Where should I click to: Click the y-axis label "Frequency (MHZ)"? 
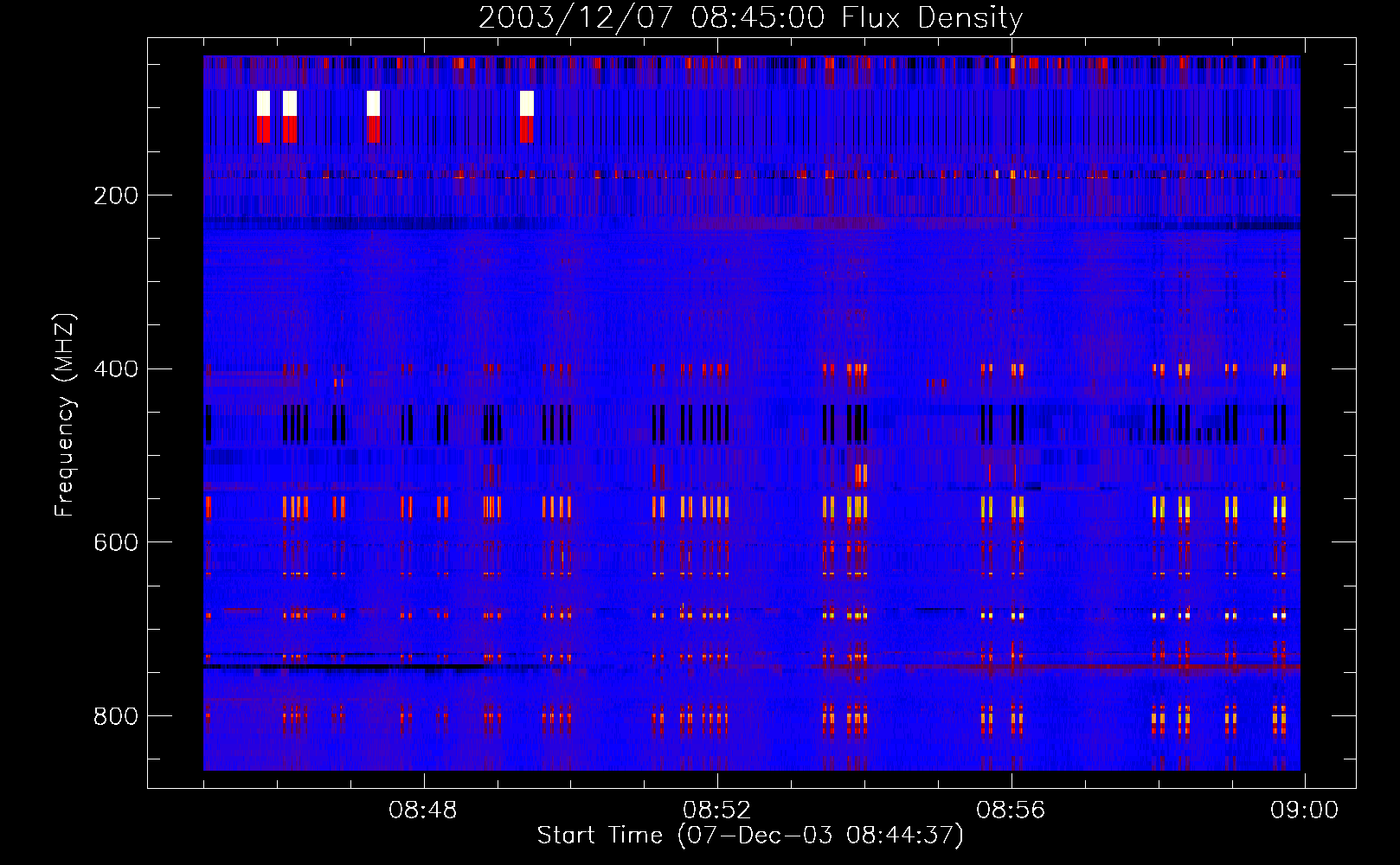tap(65, 415)
